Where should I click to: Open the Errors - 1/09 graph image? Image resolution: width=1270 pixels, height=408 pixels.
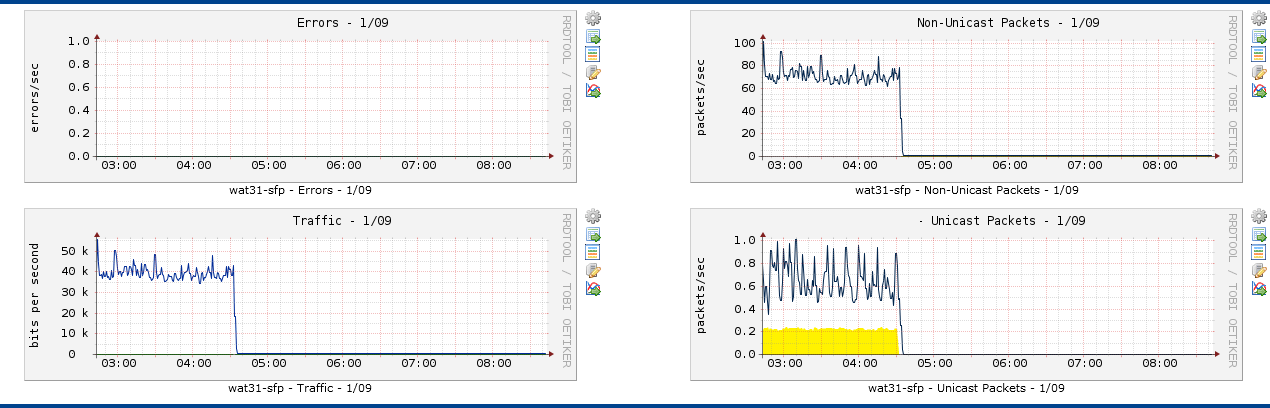point(300,96)
